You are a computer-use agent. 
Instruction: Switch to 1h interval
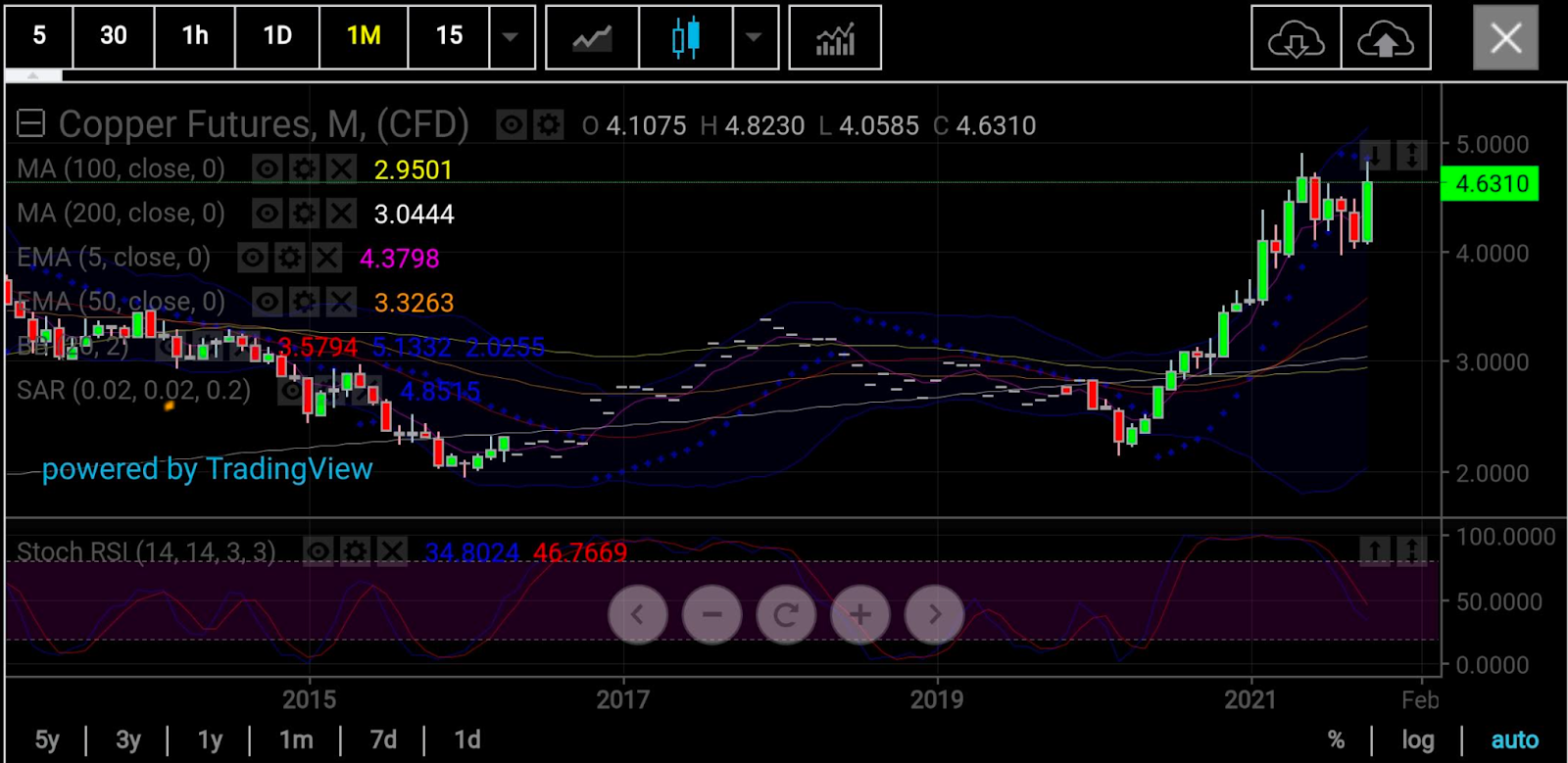tap(195, 36)
